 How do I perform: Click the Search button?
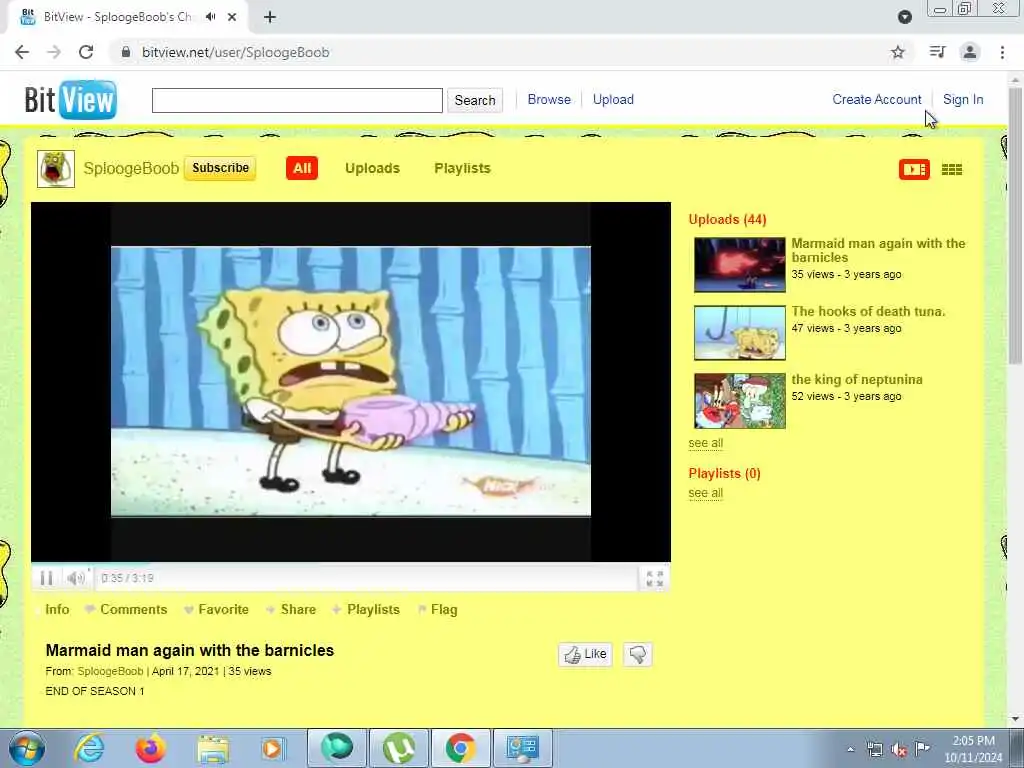point(475,101)
